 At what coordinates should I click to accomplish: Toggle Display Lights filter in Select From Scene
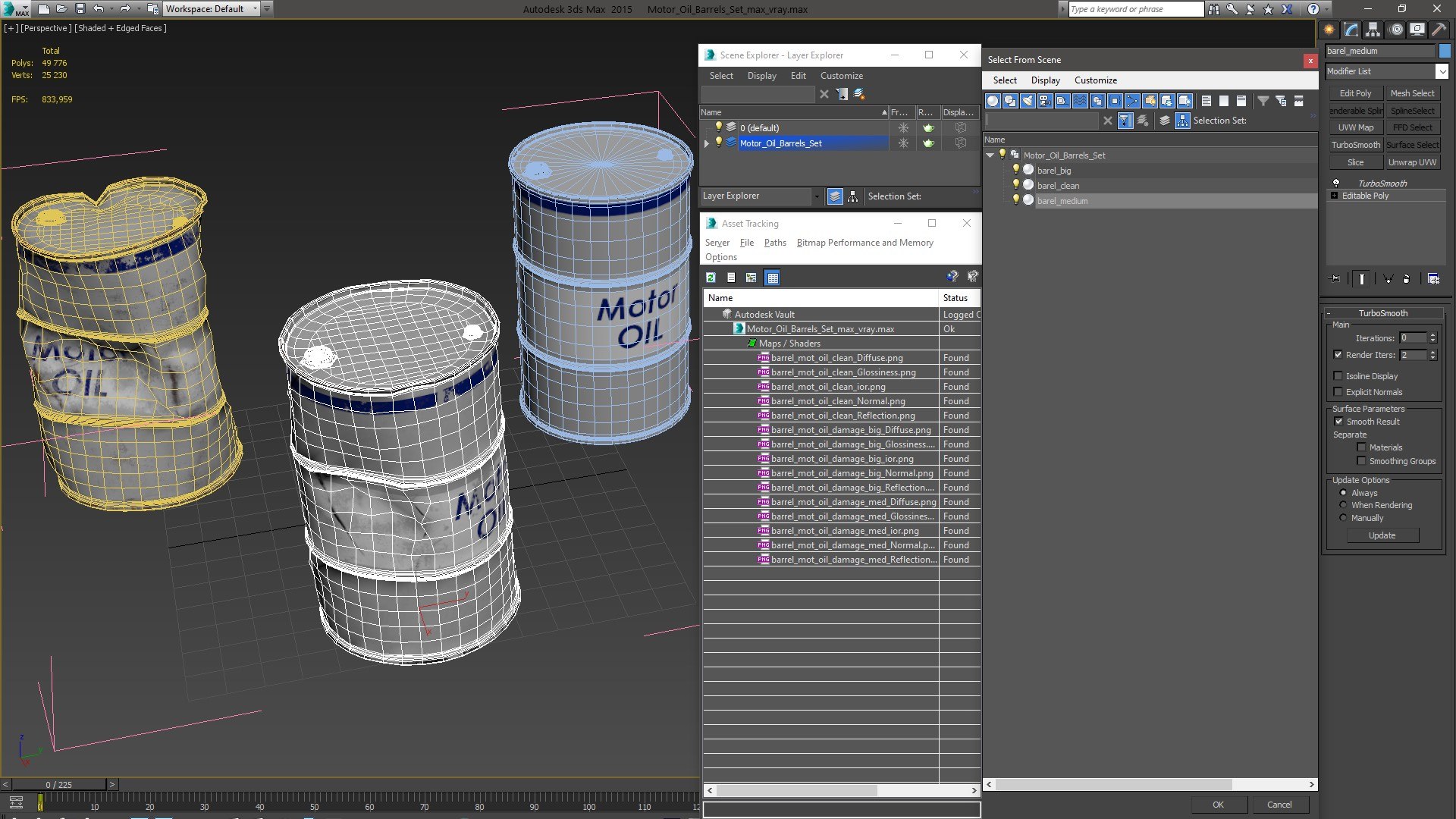(x=1028, y=101)
